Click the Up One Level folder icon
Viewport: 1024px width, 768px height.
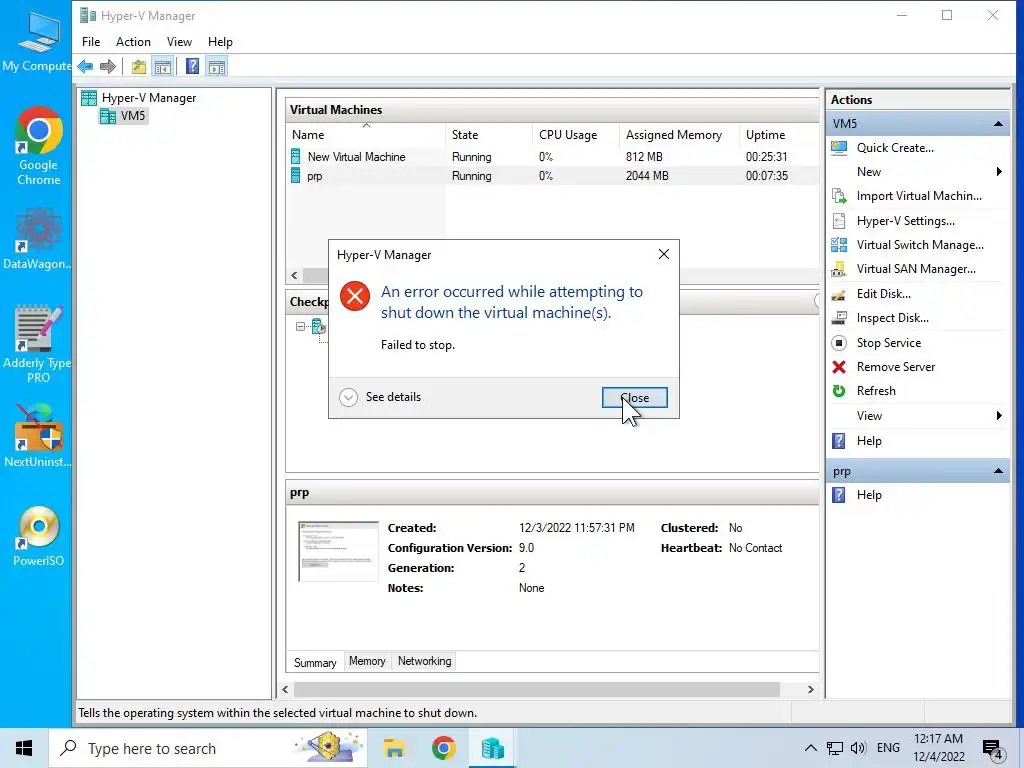[x=138, y=66]
